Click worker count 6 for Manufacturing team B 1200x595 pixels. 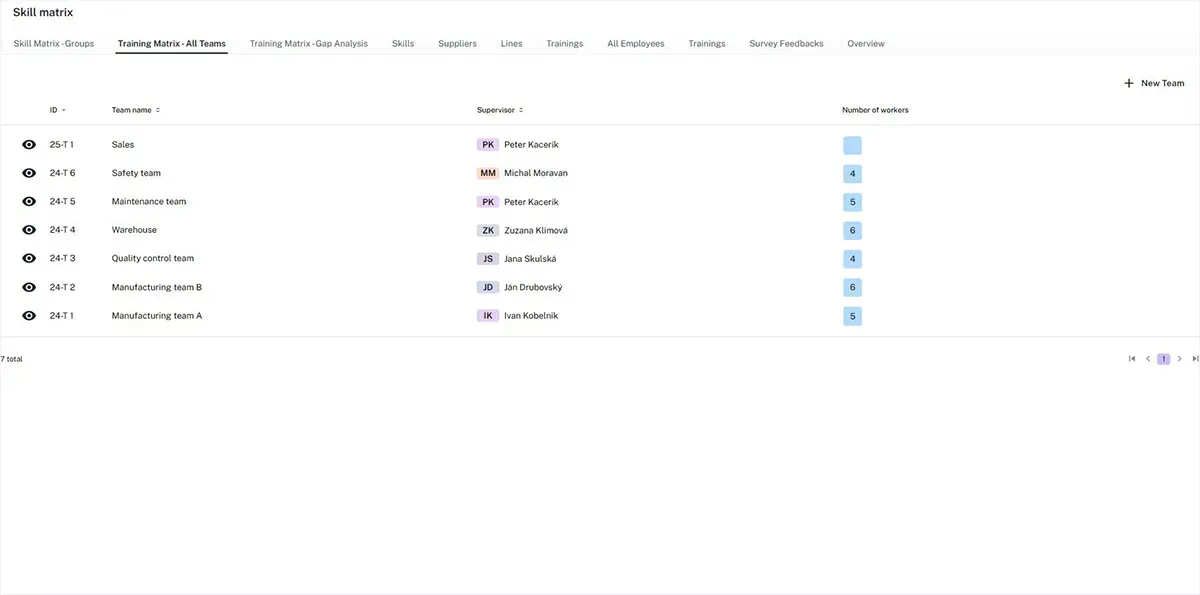(x=852, y=288)
